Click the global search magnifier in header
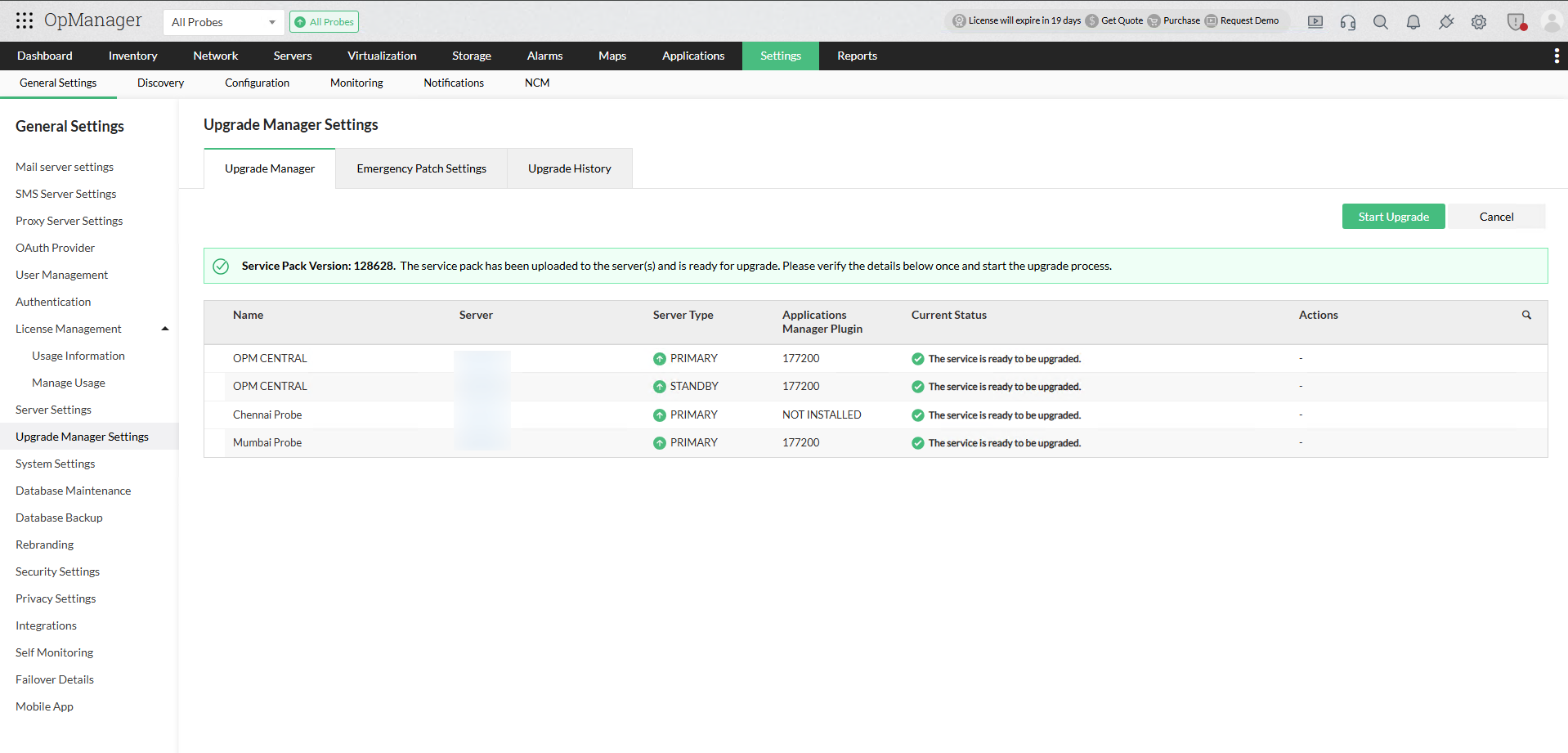The image size is (1568, 753). tap(1381, 22)
